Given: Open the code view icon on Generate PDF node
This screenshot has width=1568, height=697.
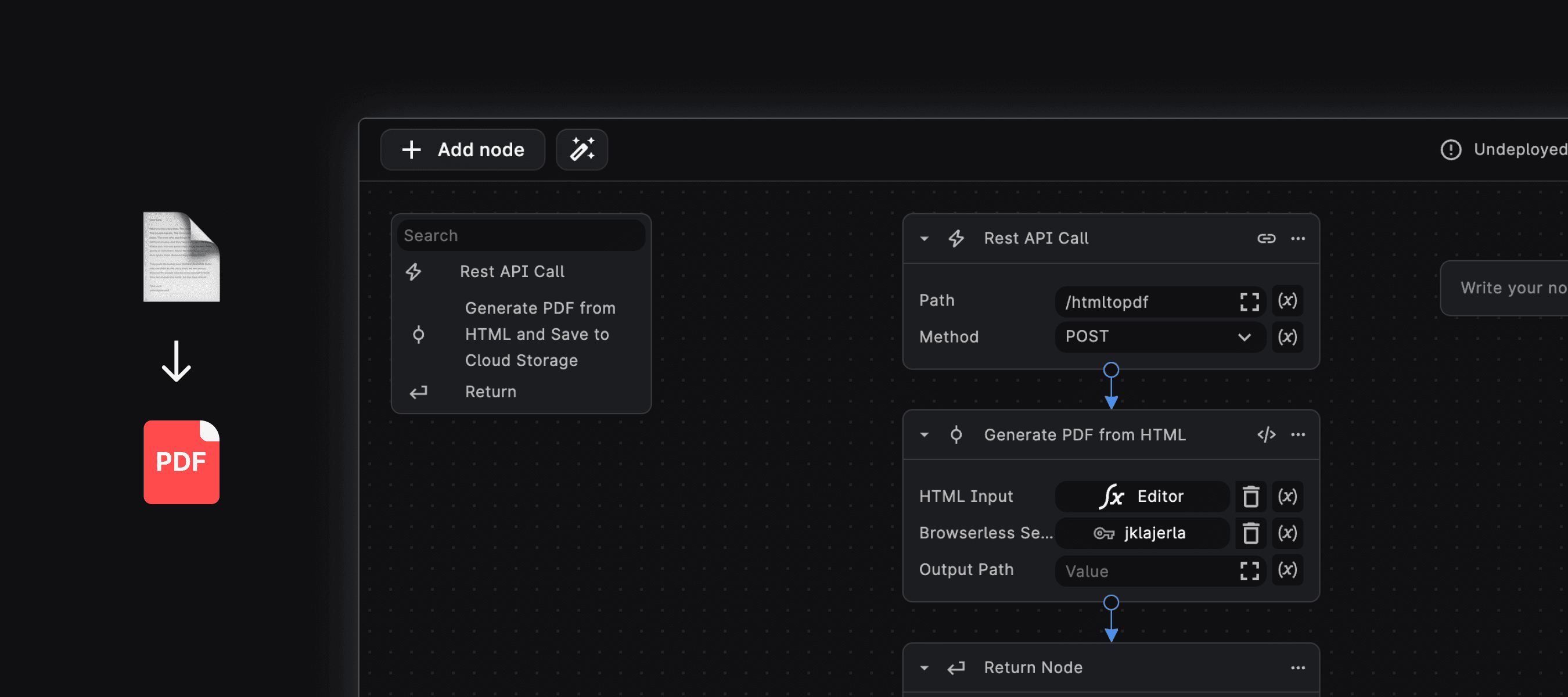Looking at the screenshot, I should [1266, 434].
